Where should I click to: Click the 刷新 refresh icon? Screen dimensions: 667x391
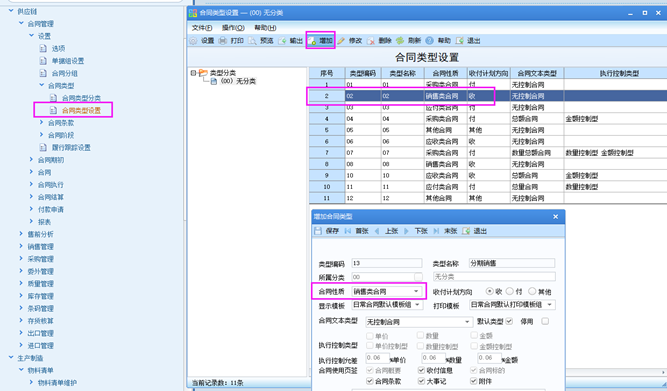400,41
